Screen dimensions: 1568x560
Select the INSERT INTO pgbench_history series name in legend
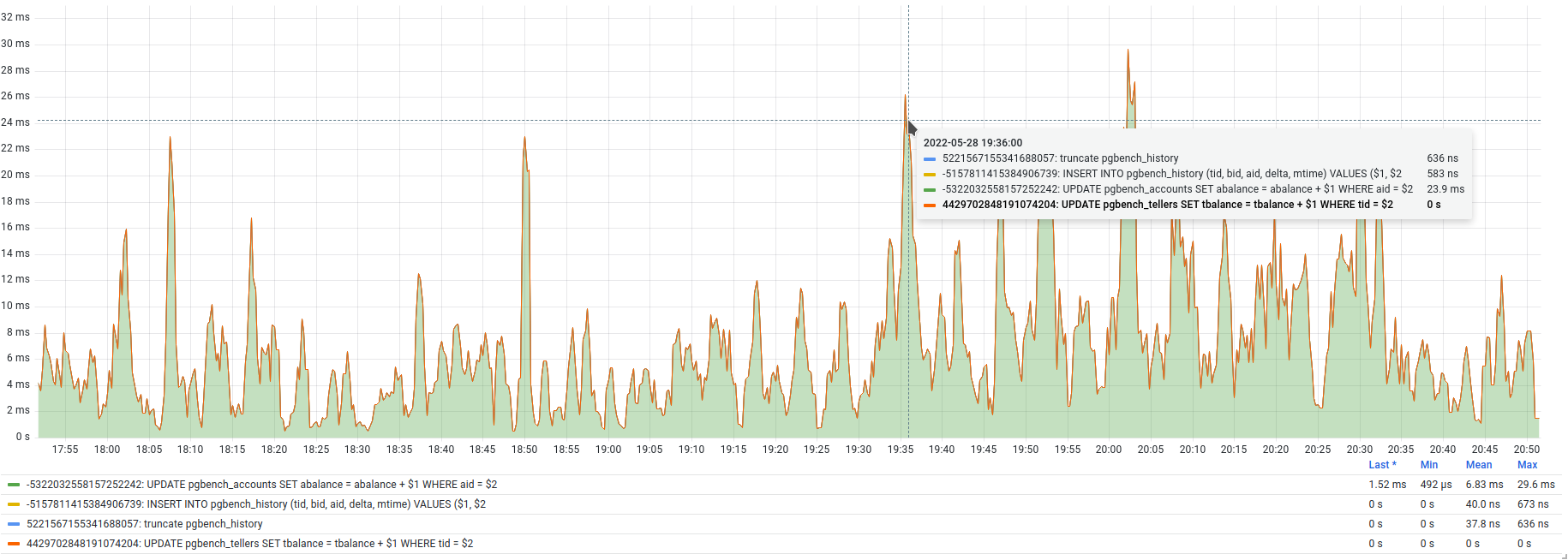point(255,504)
